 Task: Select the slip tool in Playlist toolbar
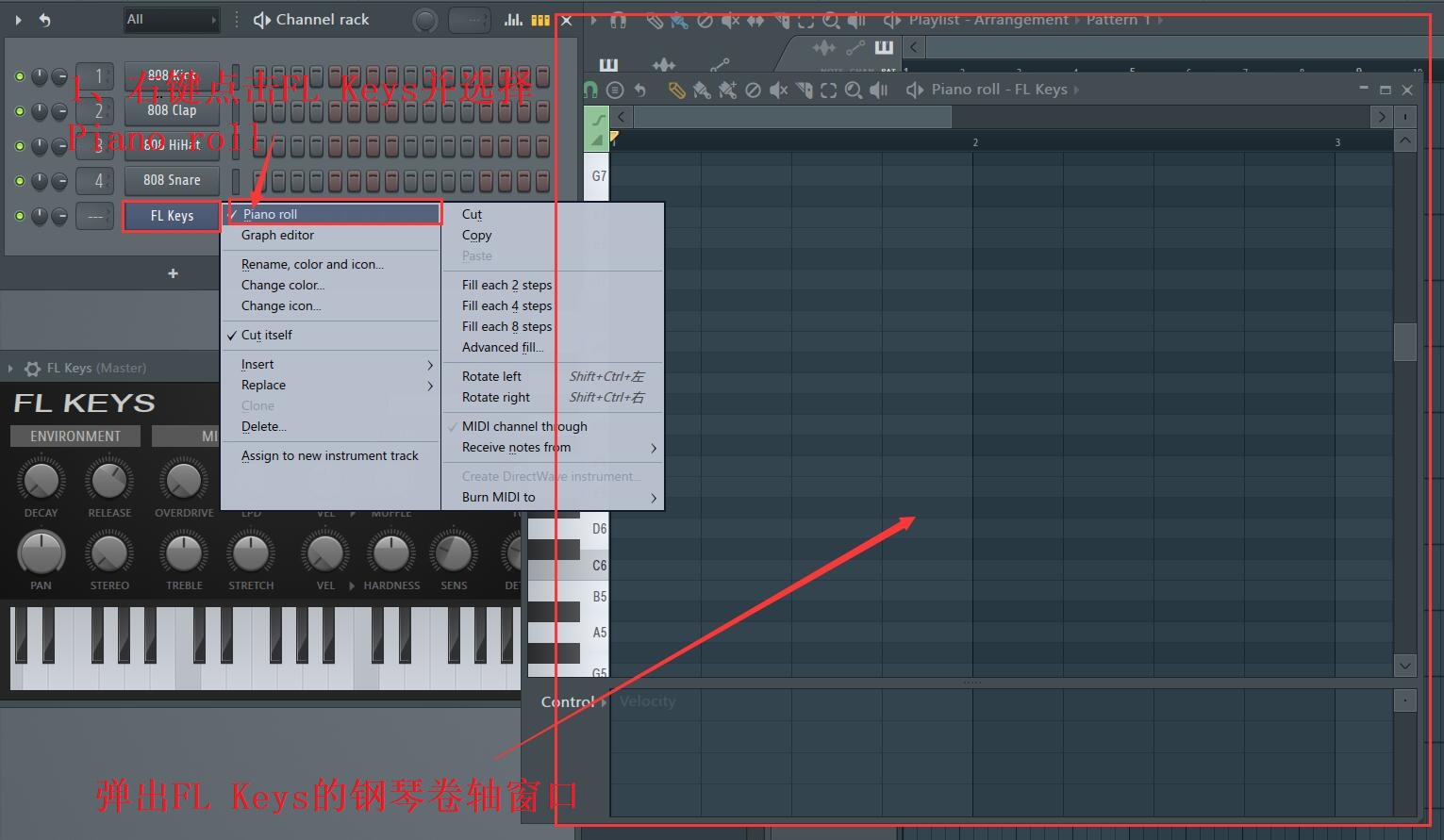(755, 19)
